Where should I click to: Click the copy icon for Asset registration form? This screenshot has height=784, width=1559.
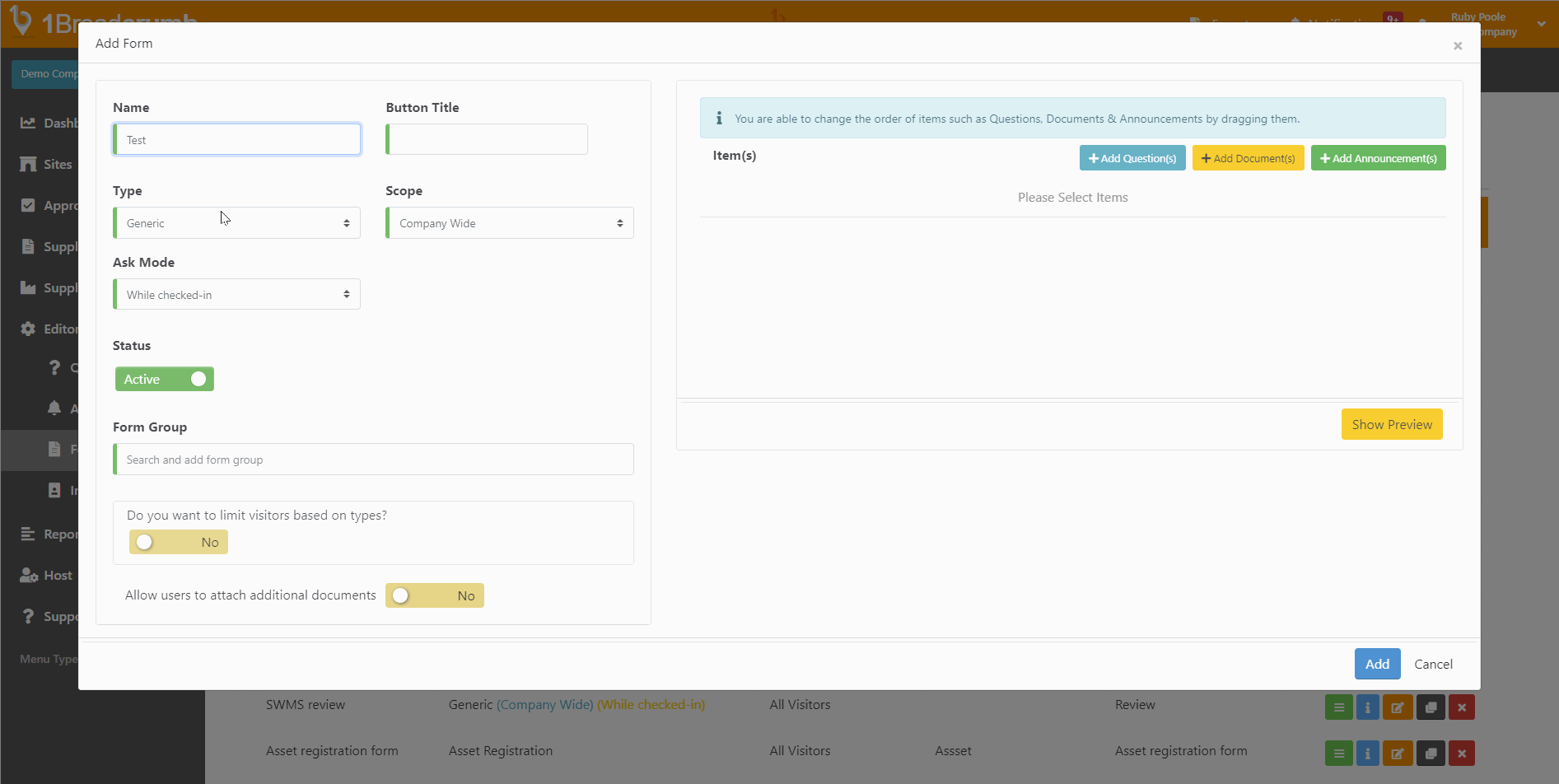click(1431, 754)
